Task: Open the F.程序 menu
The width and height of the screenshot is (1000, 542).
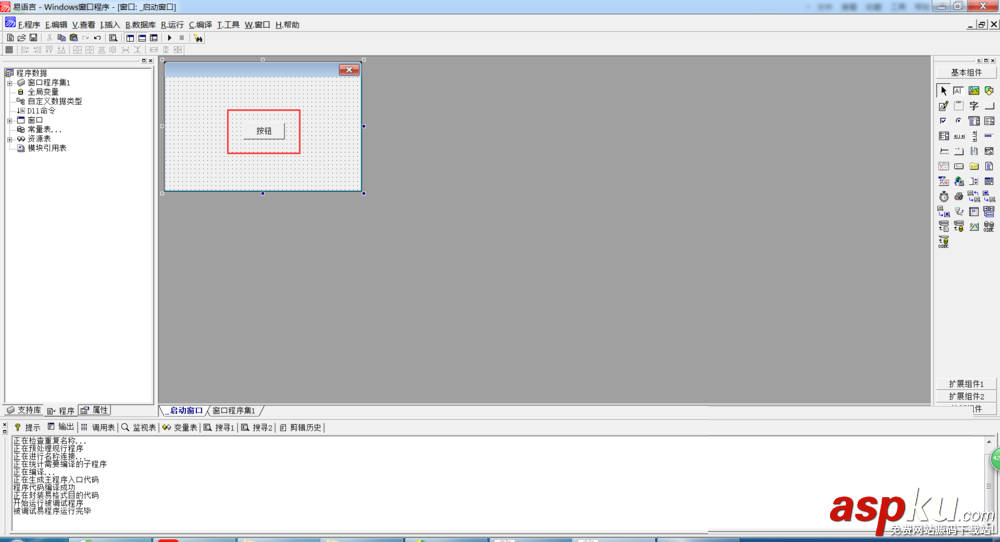Action: pyautogui.click(x=29, y=25)
